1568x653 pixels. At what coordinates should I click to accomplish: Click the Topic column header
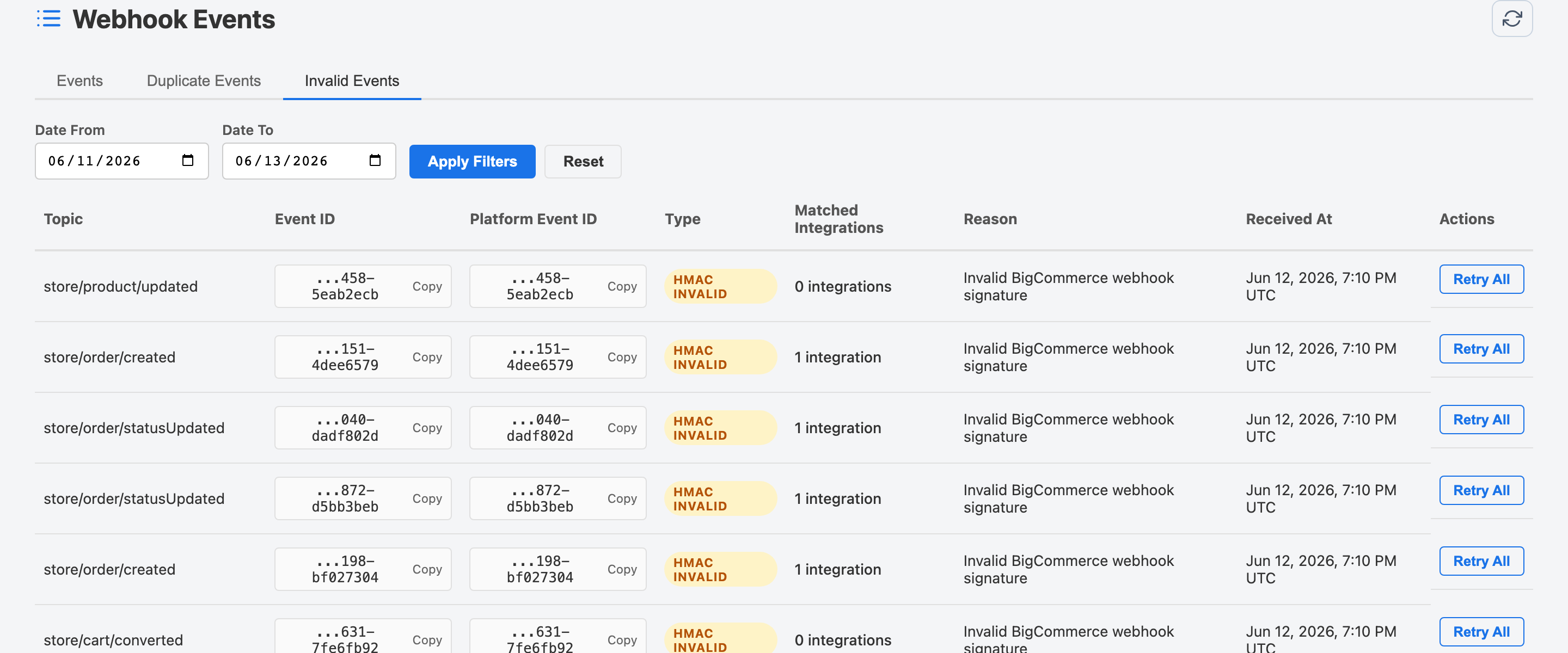[63, 219]
